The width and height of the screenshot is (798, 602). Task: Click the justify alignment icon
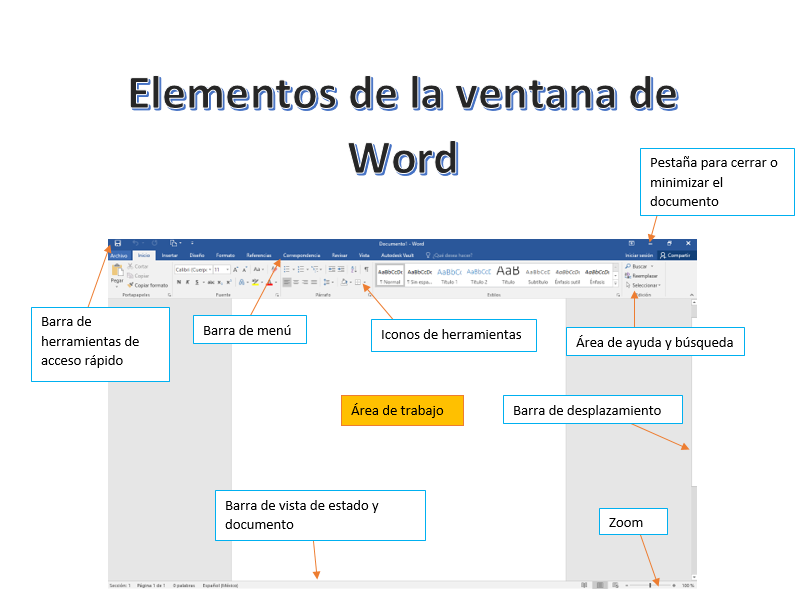[x=314, y=282]
